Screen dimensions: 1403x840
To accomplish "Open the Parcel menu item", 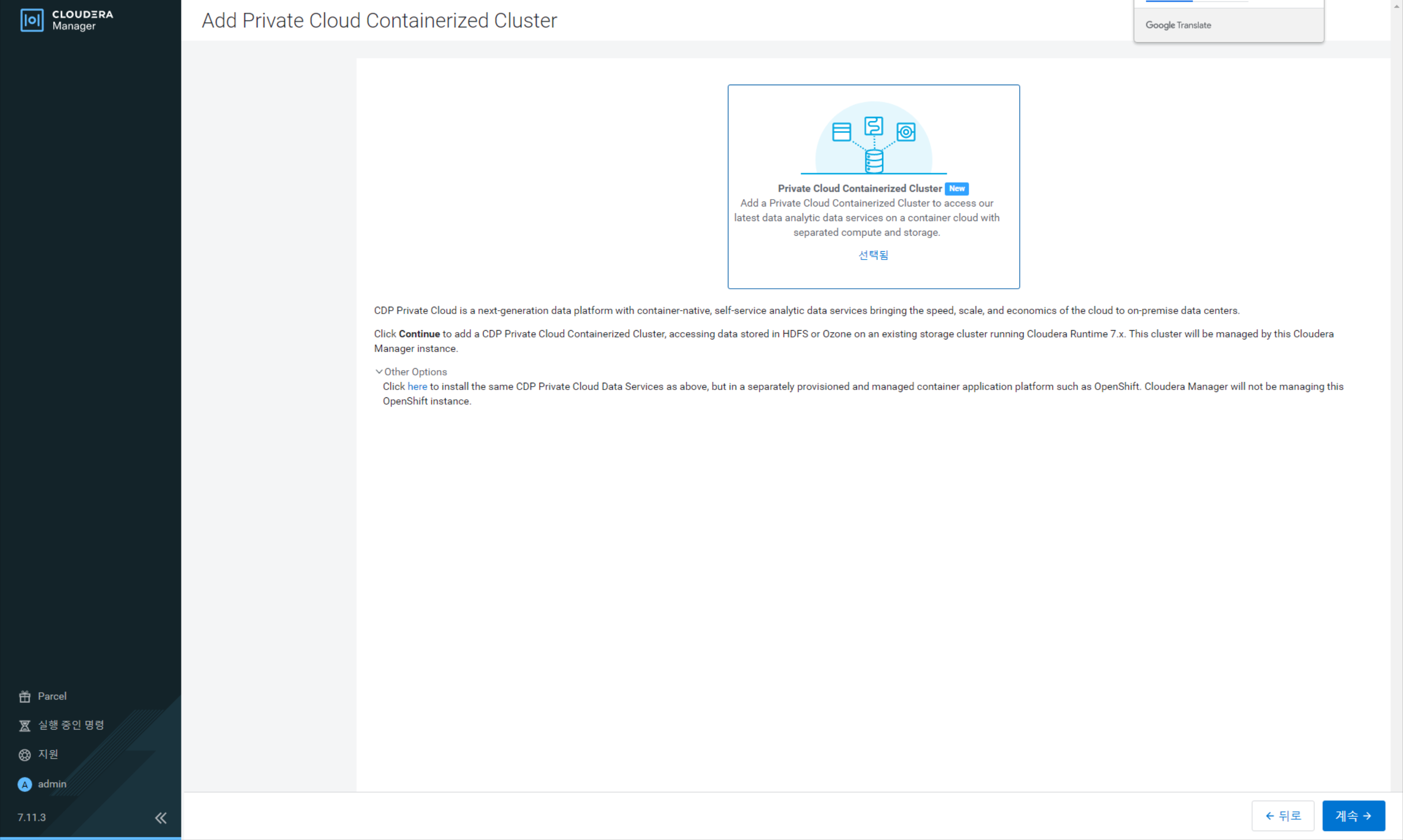I will [52, 696].
